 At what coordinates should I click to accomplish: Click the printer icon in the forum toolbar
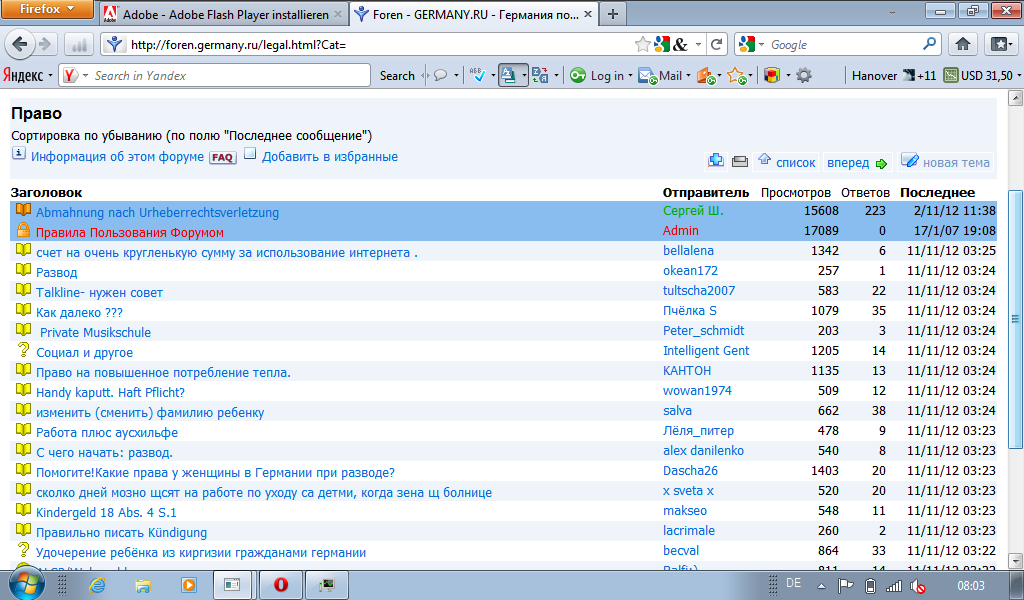point(740,161)
